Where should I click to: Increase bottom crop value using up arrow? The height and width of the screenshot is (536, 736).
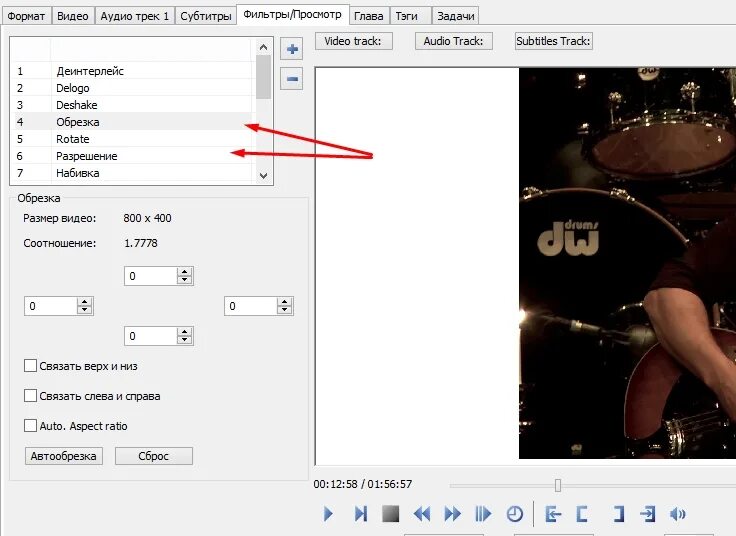pyautogui.click(x=184, y=332)
